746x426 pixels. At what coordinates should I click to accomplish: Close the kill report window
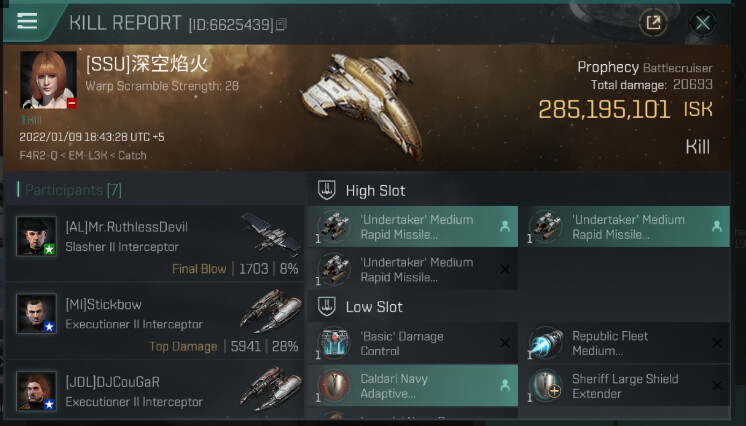tap(703, 22)
